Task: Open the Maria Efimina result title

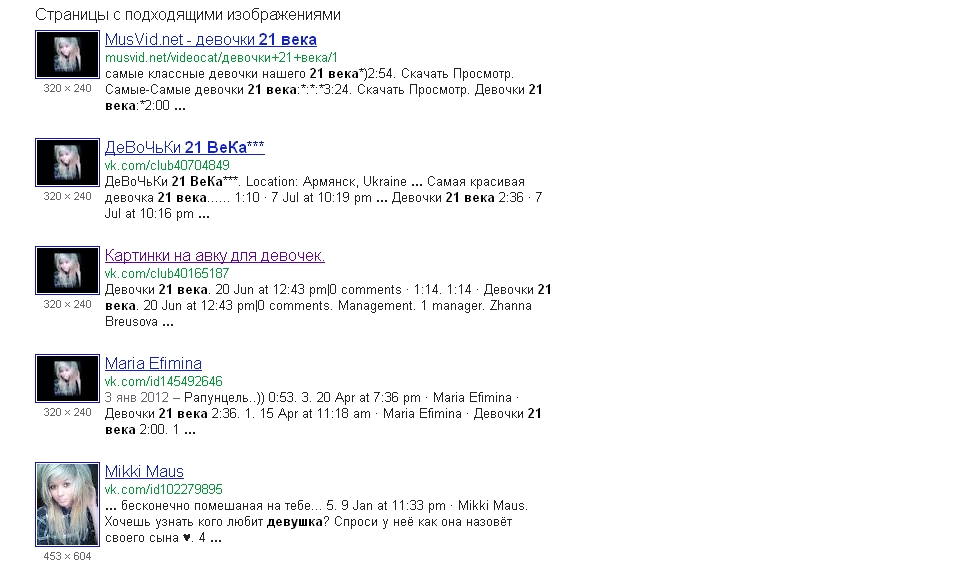Action: click(x=153, y=363)
